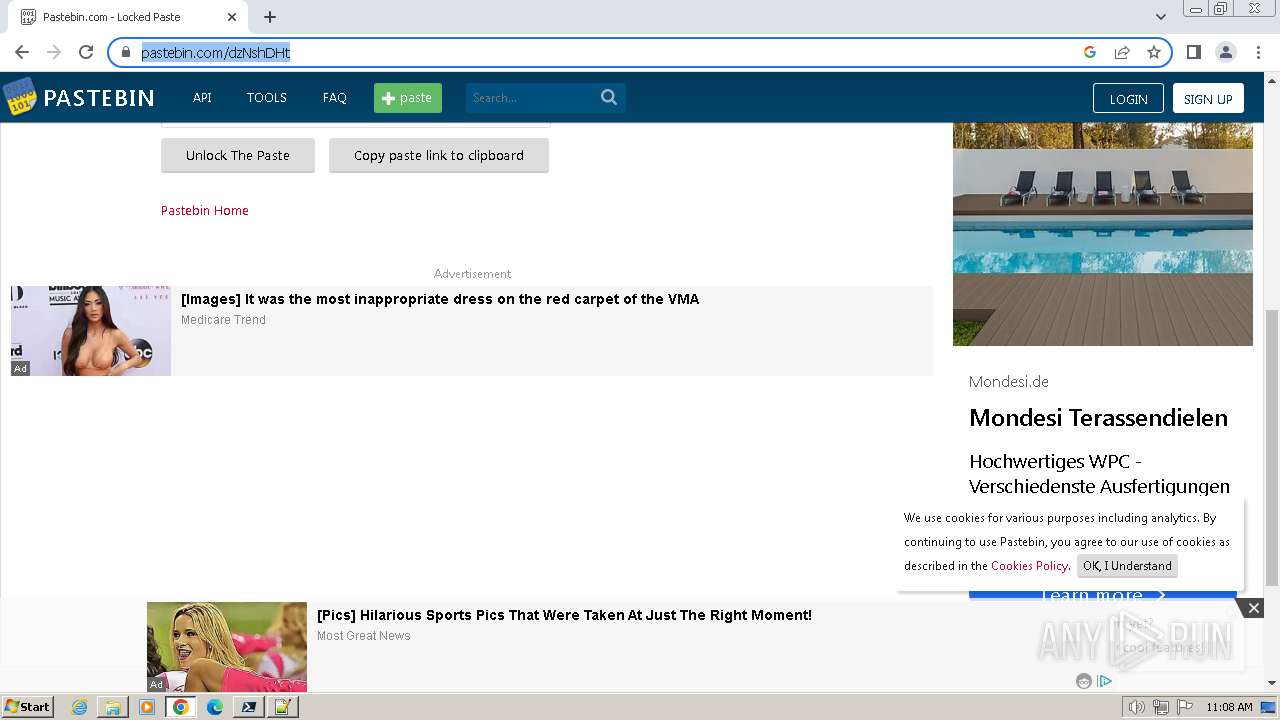Click the AdChoices icon in bottom ad
Viewport: 1280px width, 720px height.
[x=1105, y=681]
